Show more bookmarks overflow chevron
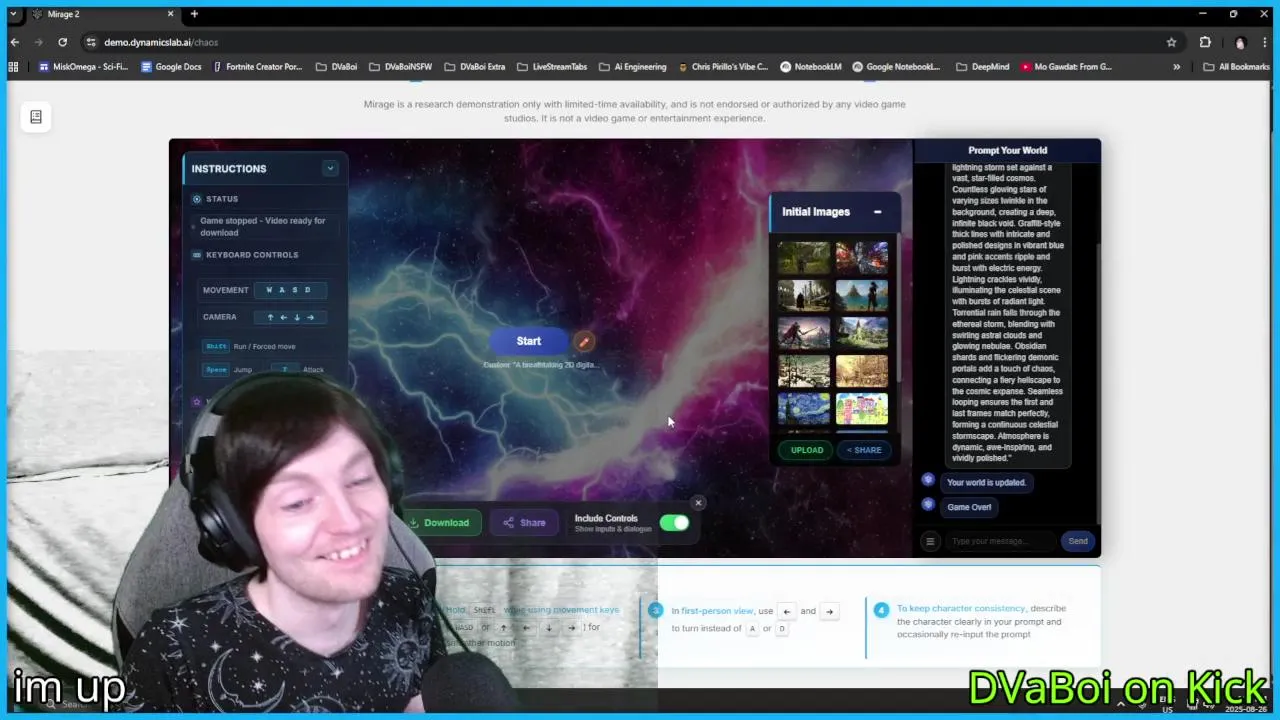1280x720 pixels. tap(1177, 67)
